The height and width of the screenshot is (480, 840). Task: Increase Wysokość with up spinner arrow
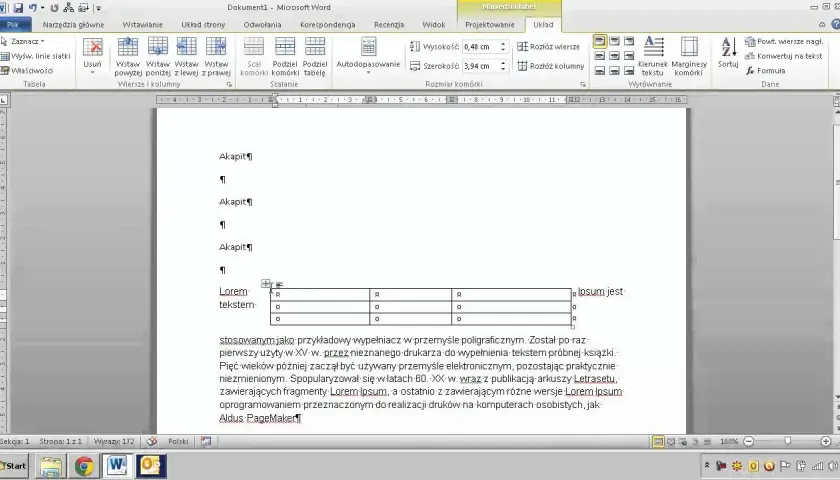click(503, 44)
